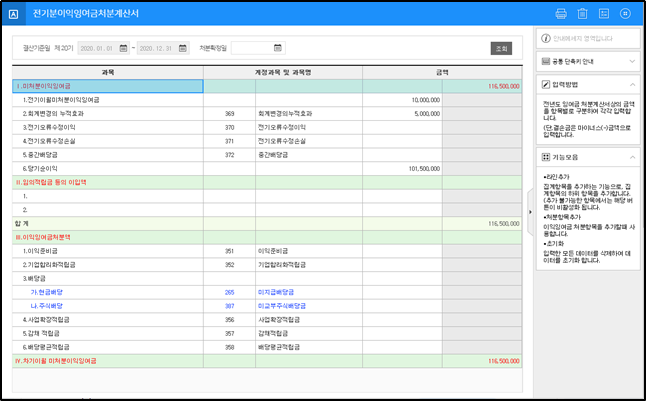Image resolution: width=646 pixels, height=401 pixels.
Task: Click the Ⅱ.임의적립금 등의 이입액 heading
Action: tap(51, 182)
